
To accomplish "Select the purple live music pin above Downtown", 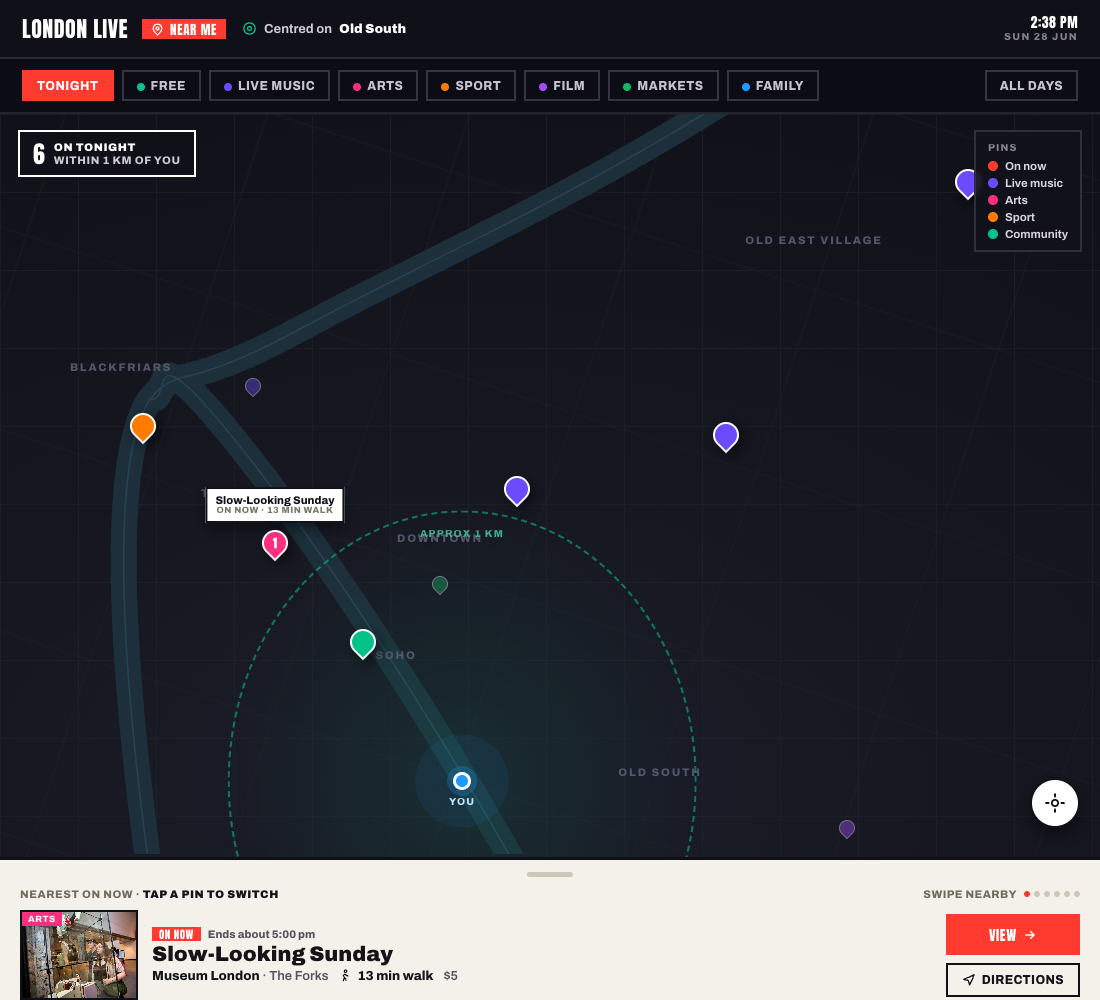I will (x=517, y=490).
